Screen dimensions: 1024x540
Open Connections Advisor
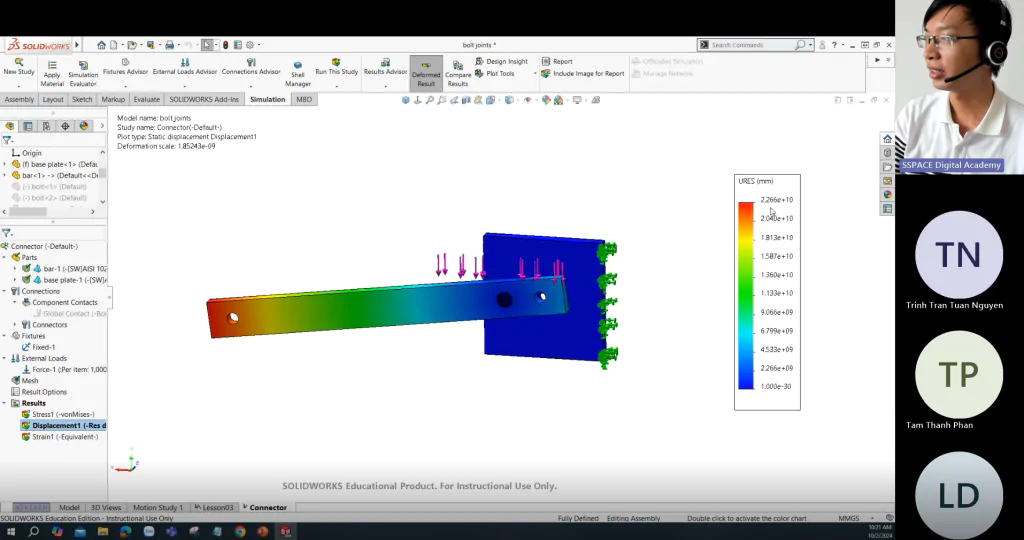pos(251,67)
